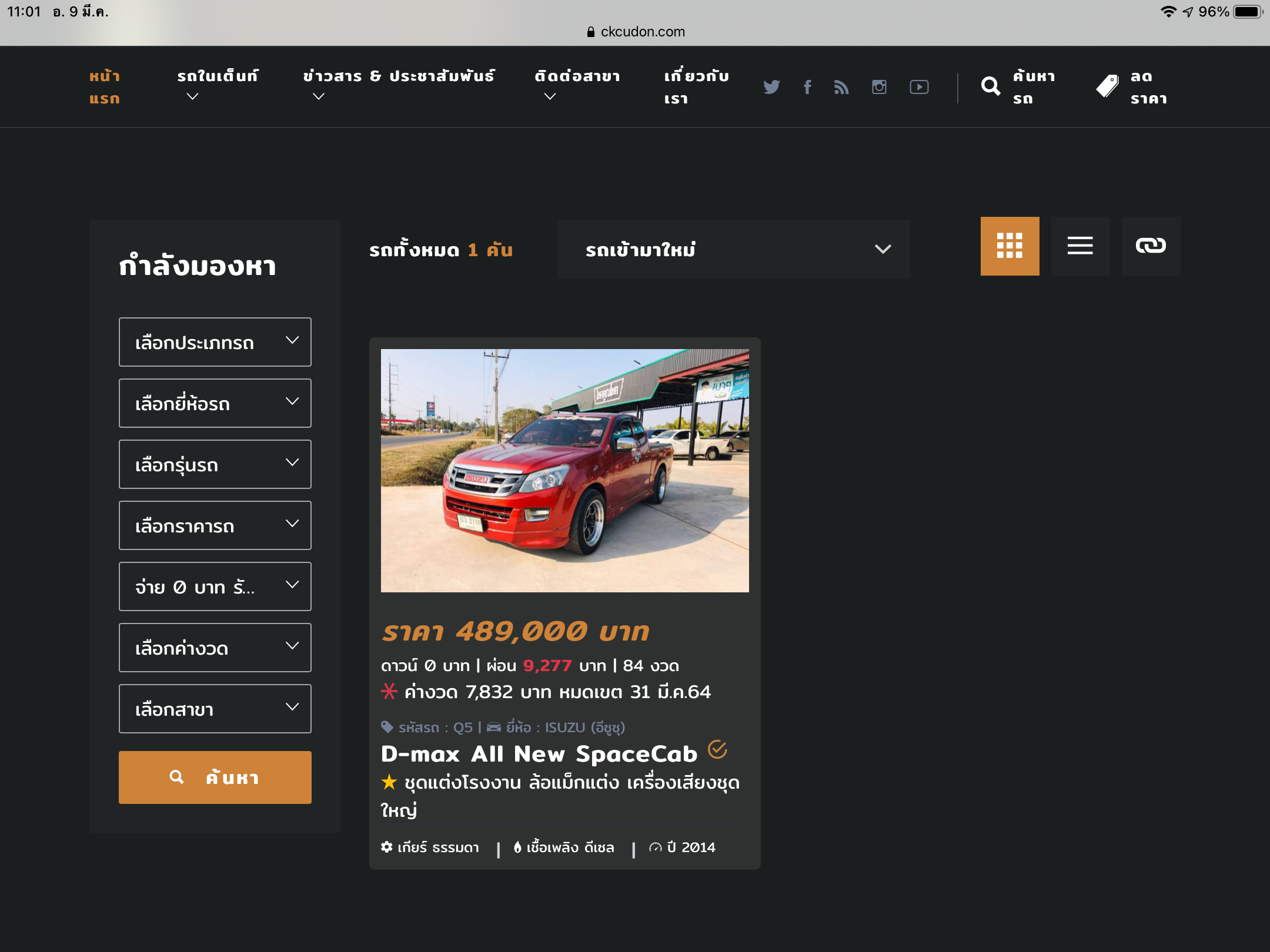
Task: Open the รถในเต็นท์ menu
Action: coord(218,76)
